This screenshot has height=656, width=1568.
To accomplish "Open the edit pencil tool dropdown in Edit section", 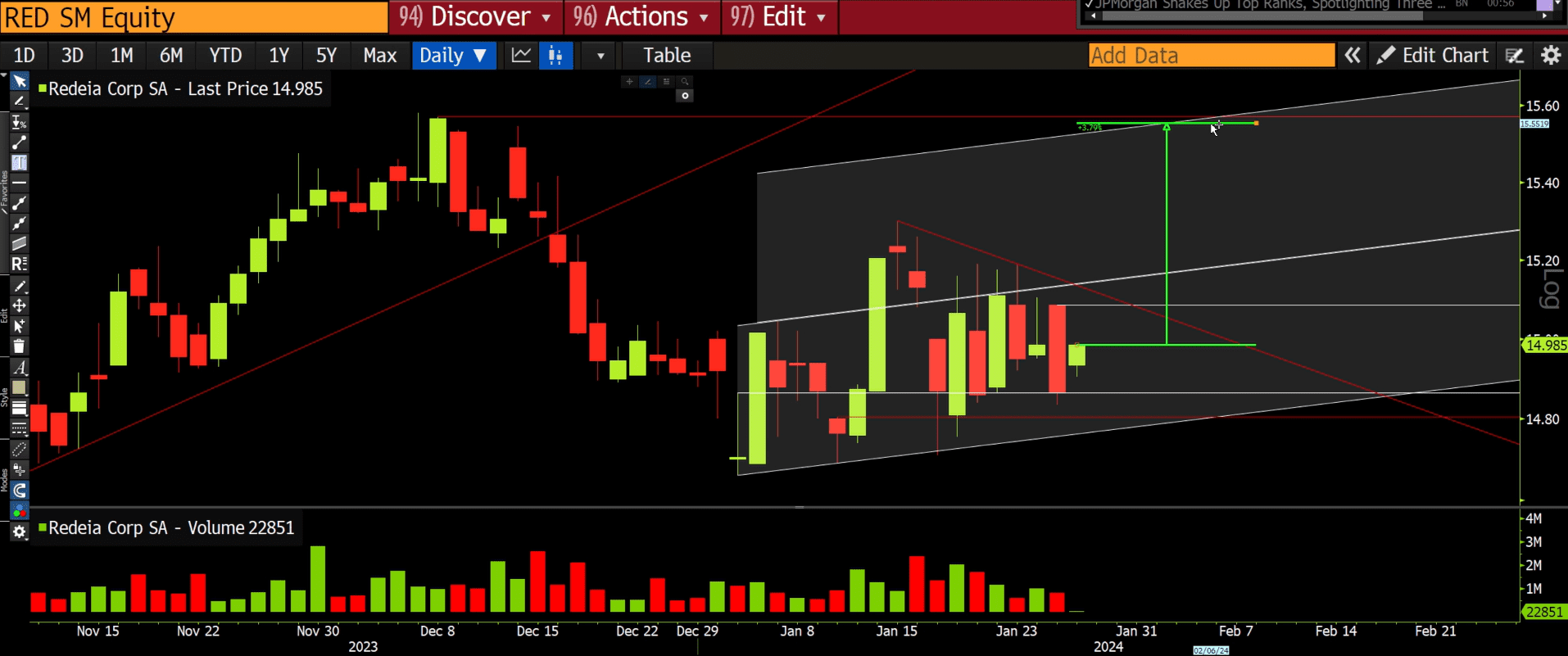I will click(19, 286).
